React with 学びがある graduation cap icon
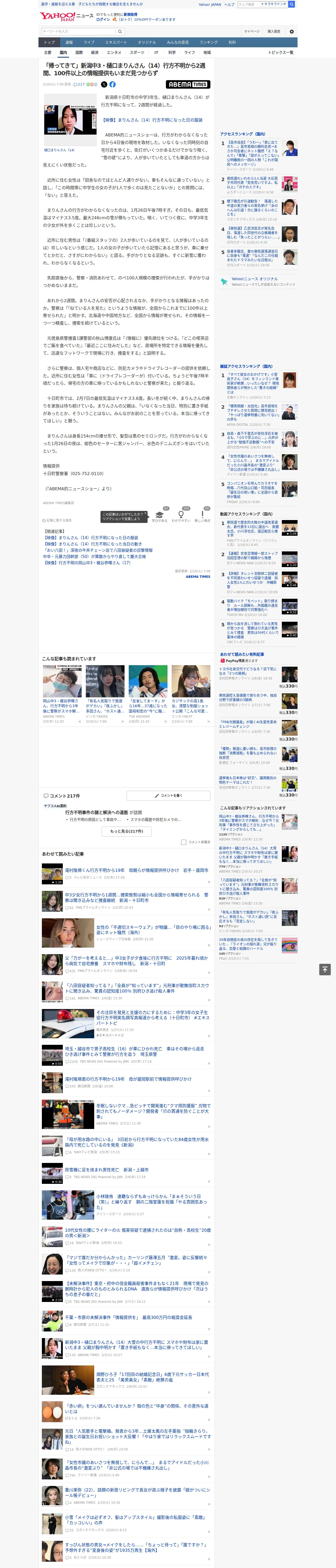Image resolution: width=336 pixels, height=1568 pixels. [x=160, y=514]
